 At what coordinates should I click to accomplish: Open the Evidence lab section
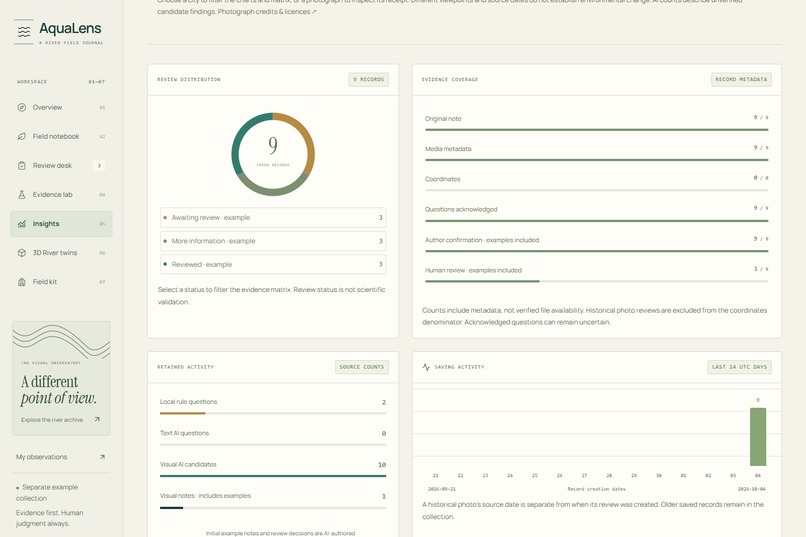[61, 195]
